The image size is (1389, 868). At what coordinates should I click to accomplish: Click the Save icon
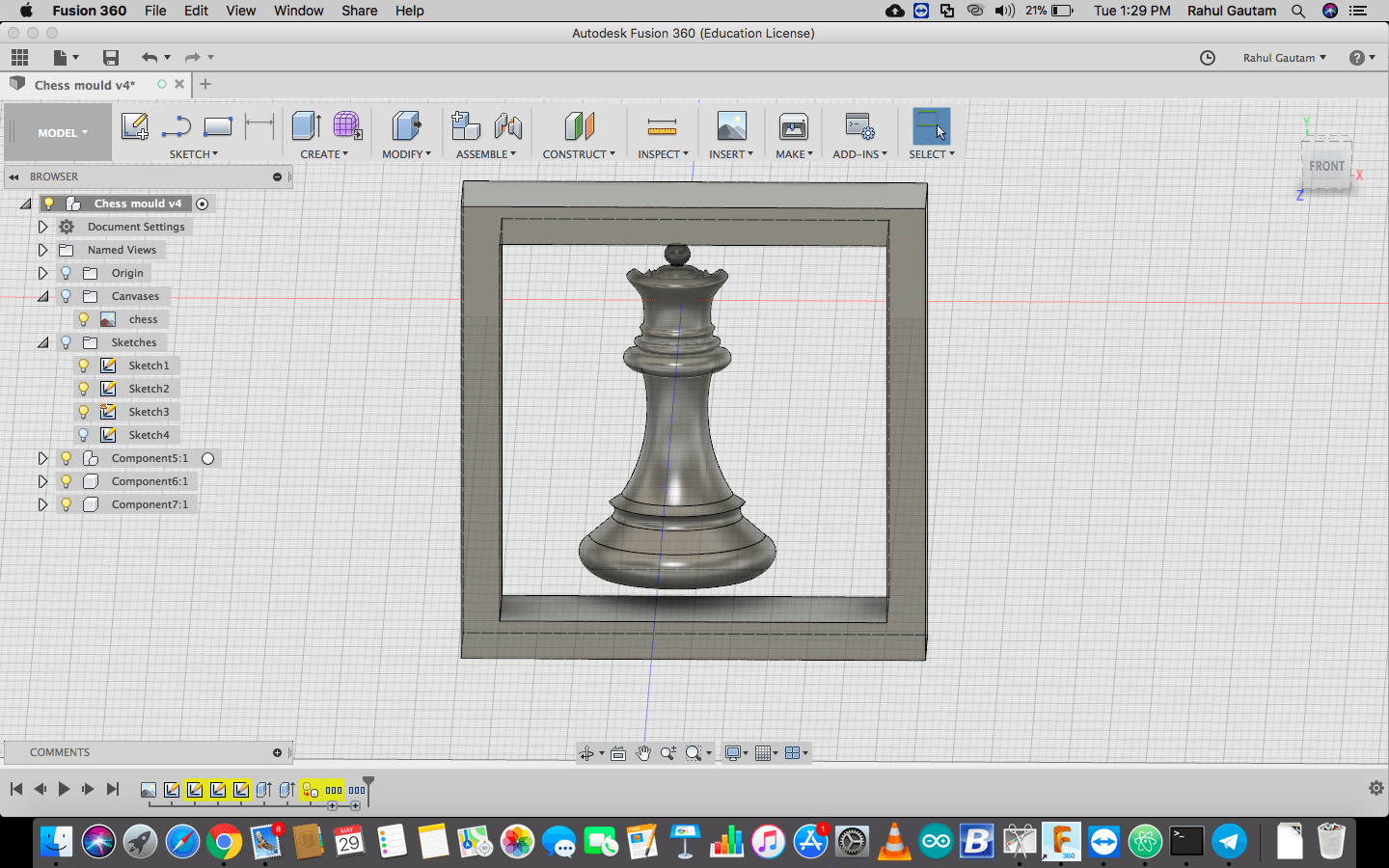[x=111, y=57]
